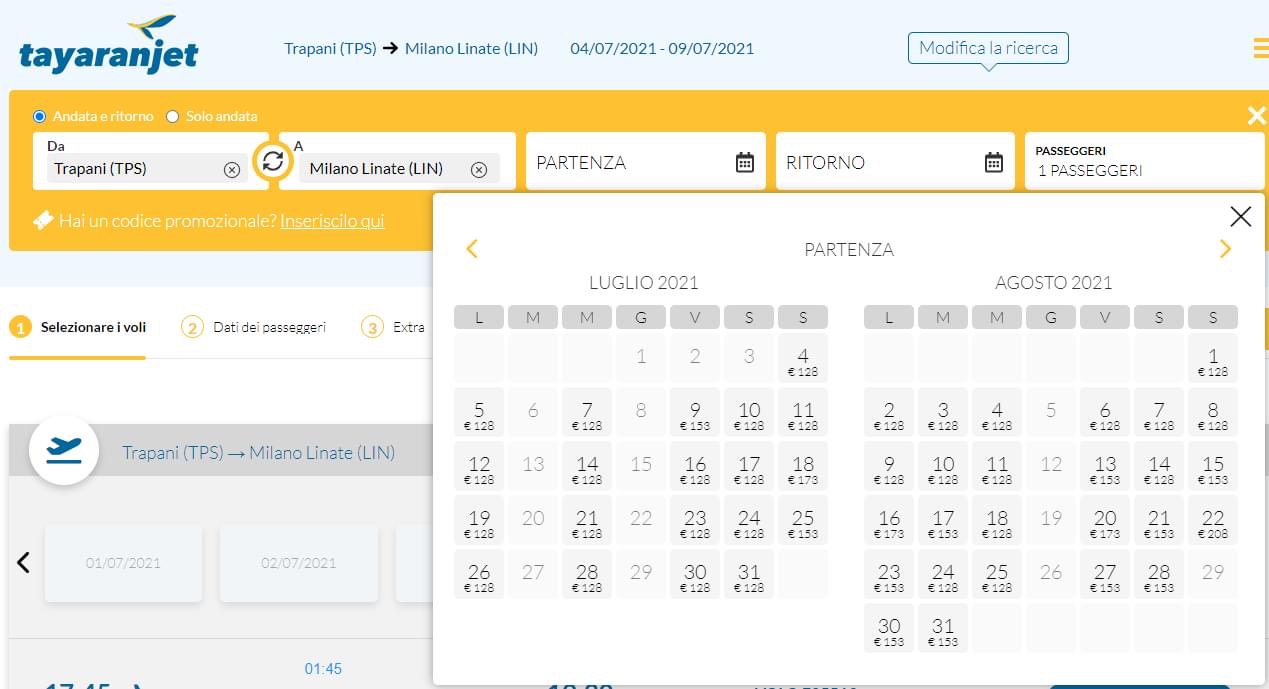Click the Modifica la ricerca button
Screen dimensions: 1269x689
987,48
